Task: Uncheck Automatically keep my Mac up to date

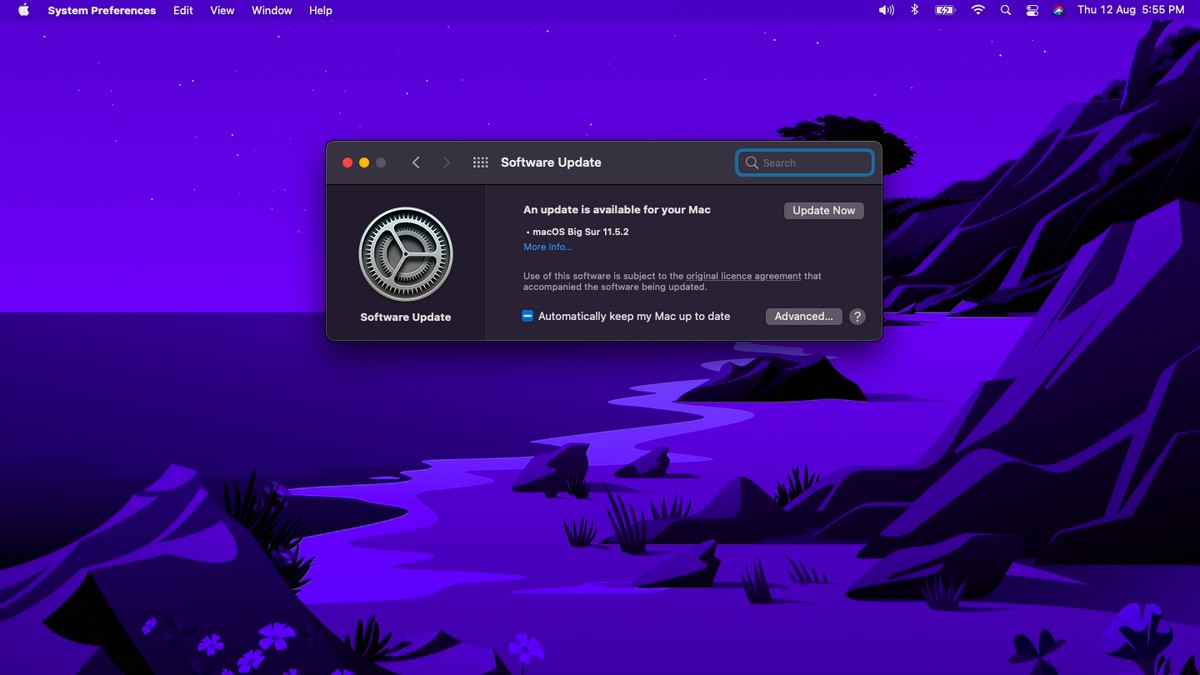Action: (x=527, y=315)
